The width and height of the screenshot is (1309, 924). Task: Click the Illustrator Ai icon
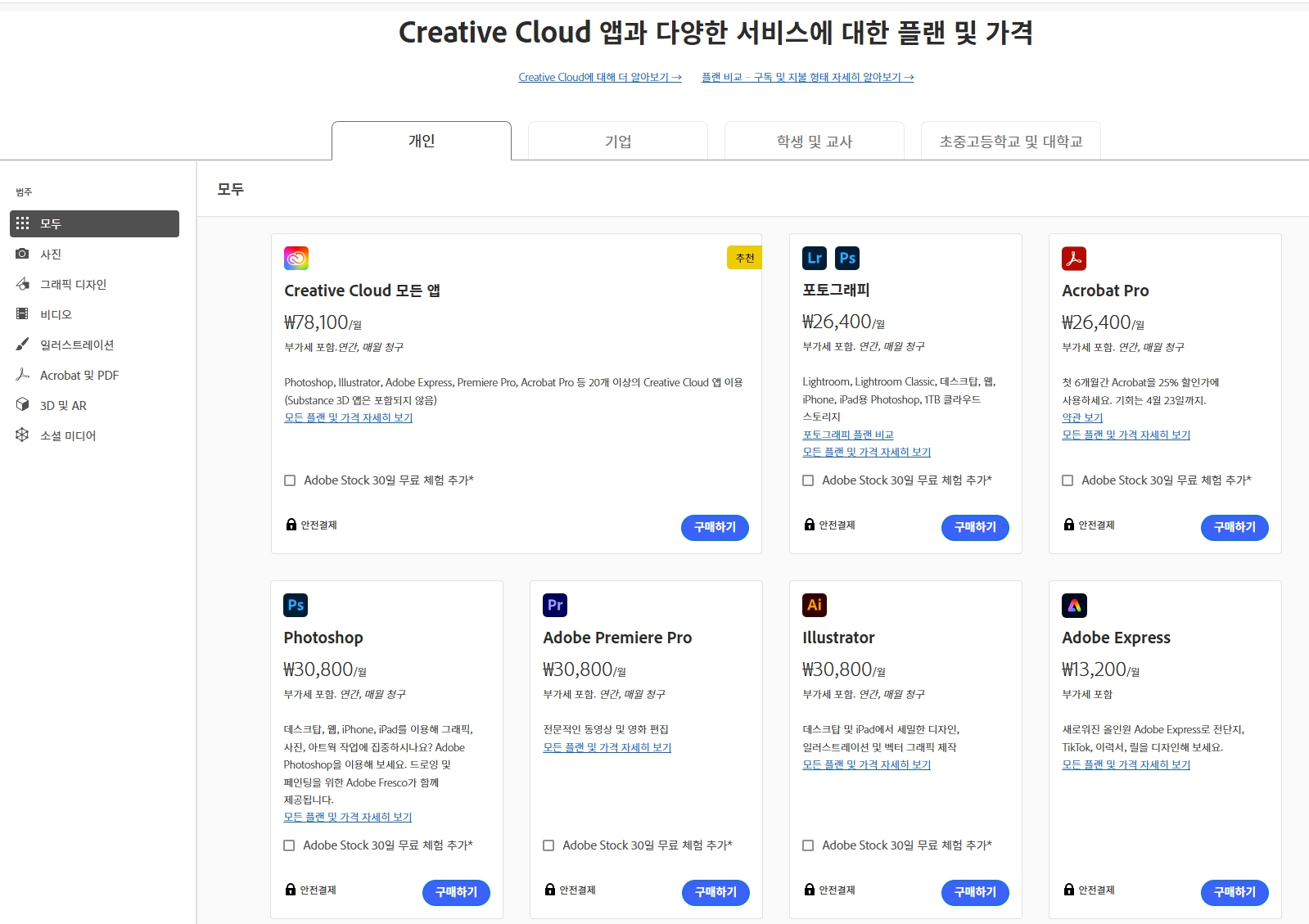tap(815, 605)
